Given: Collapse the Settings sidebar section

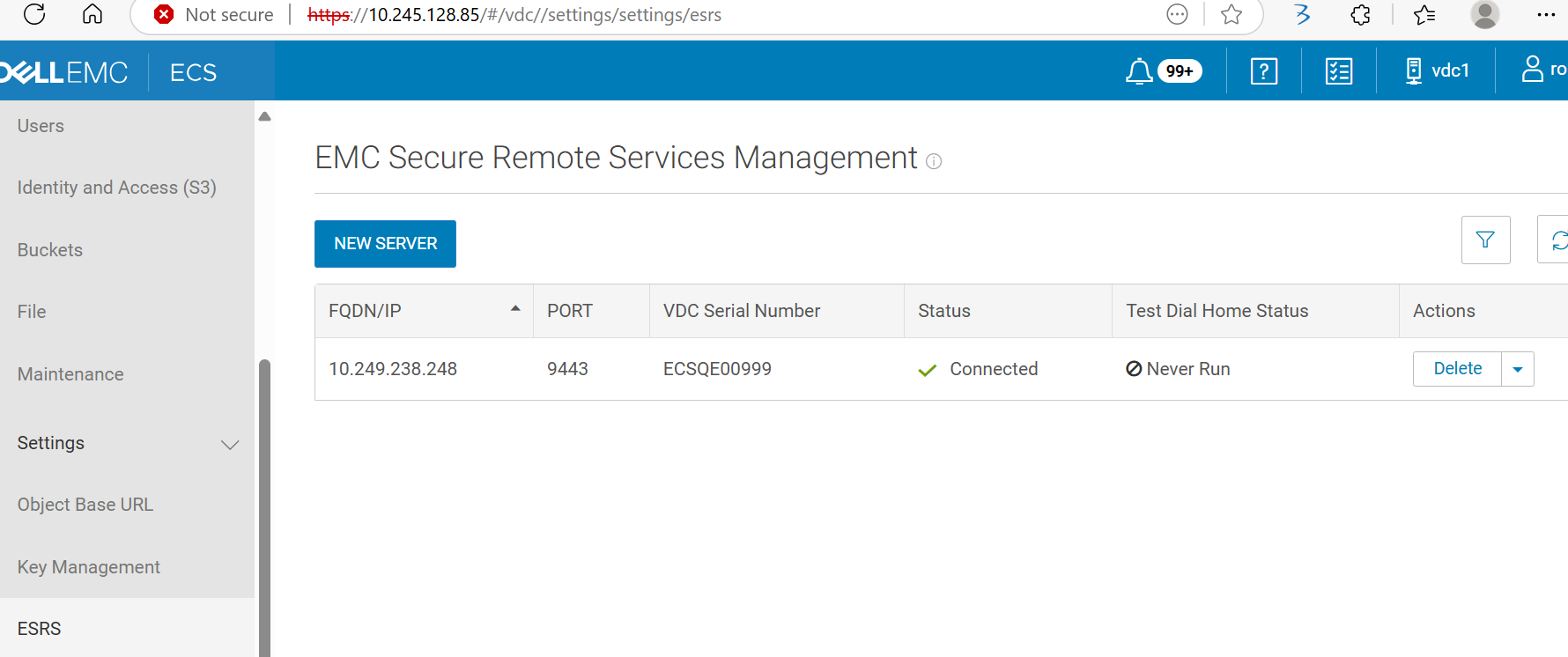Looking at the screenshot, I should tap(230, 444).
